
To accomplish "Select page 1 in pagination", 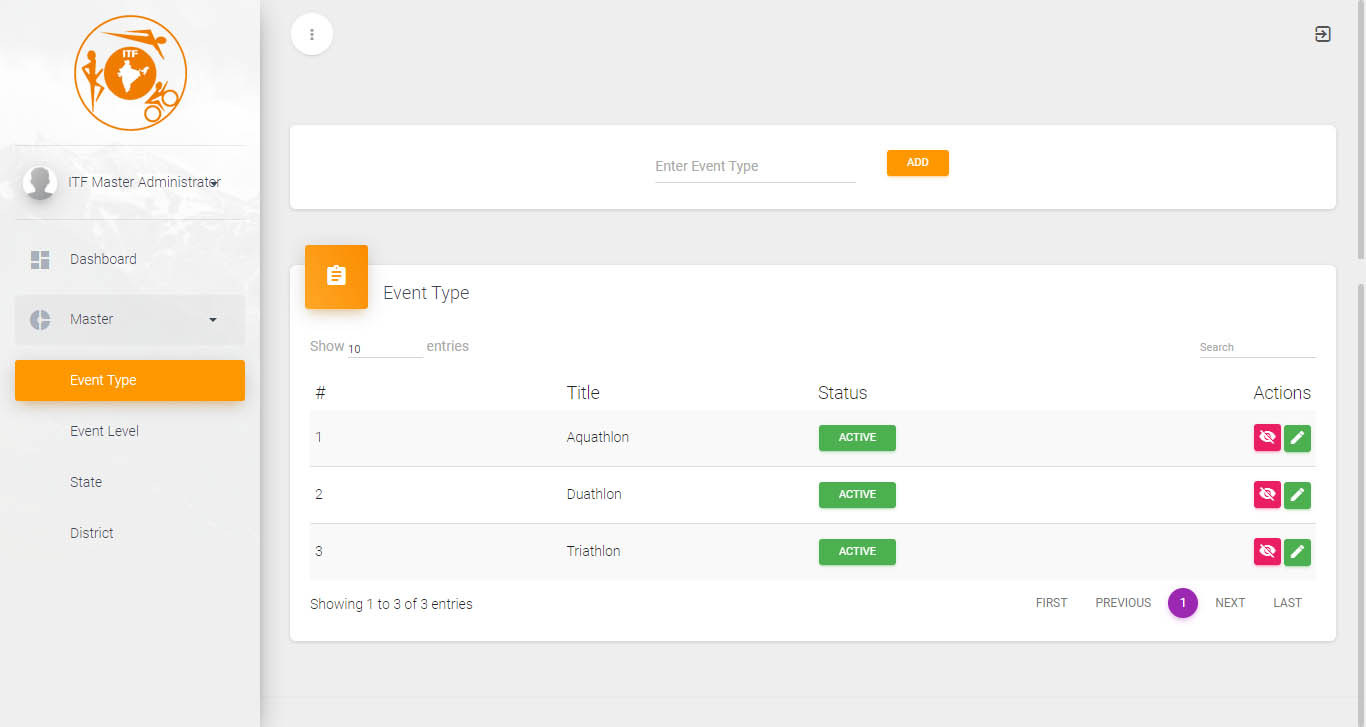I will pyautogui.click(x=1183, y=603).
